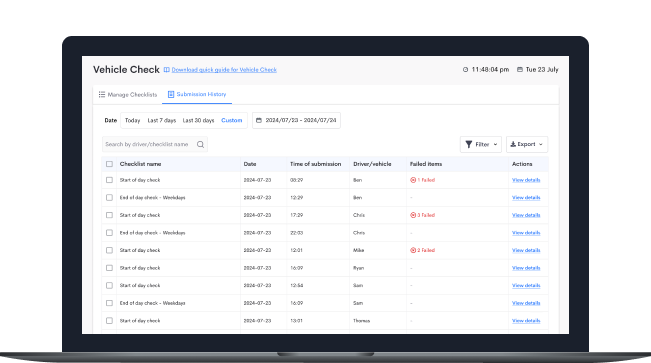Image resolution: width=651 pixels, height=363 pixels.
Task: Click the Date column header
Action: tap(250, 164)
